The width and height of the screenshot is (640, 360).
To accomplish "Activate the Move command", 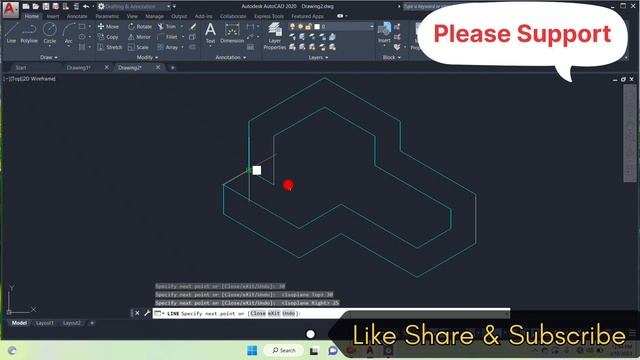I will [x=108, y=27].
